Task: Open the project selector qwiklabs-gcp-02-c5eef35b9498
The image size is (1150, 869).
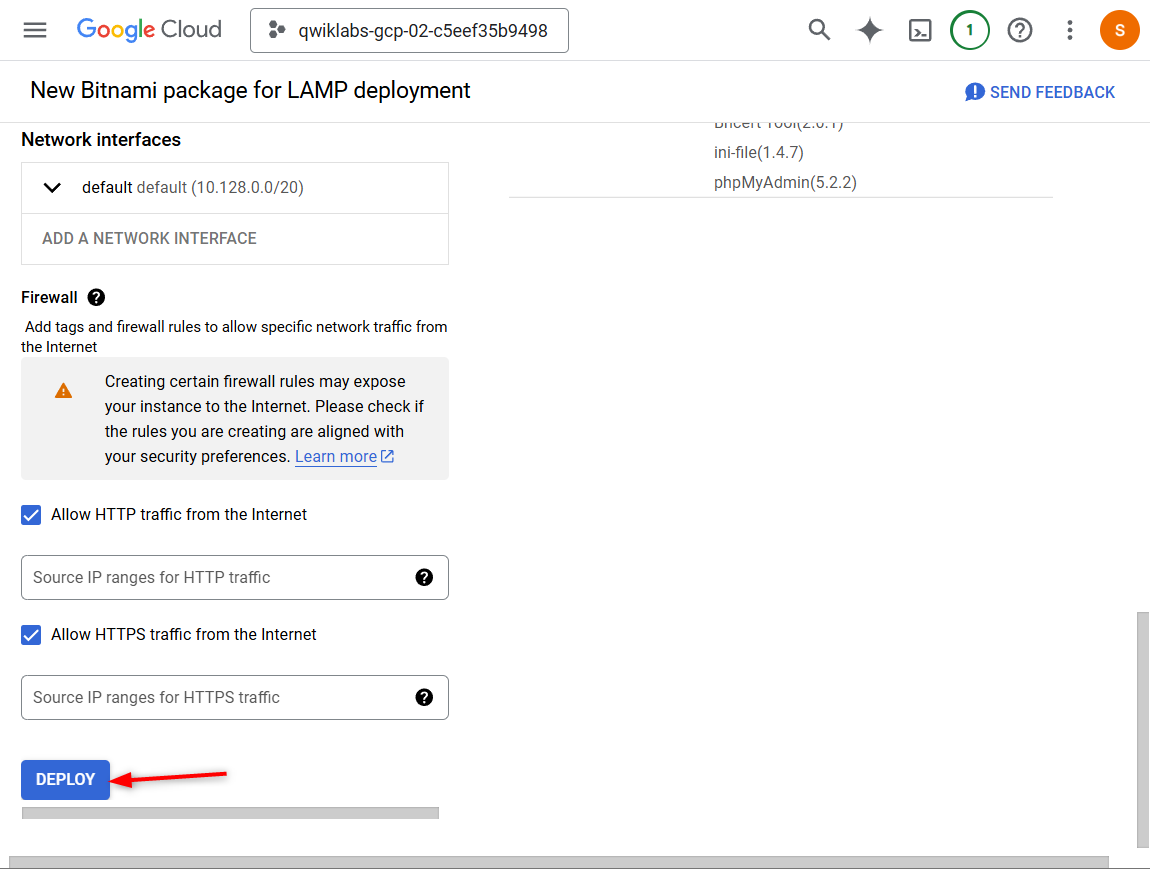Action: click(409, 31)
